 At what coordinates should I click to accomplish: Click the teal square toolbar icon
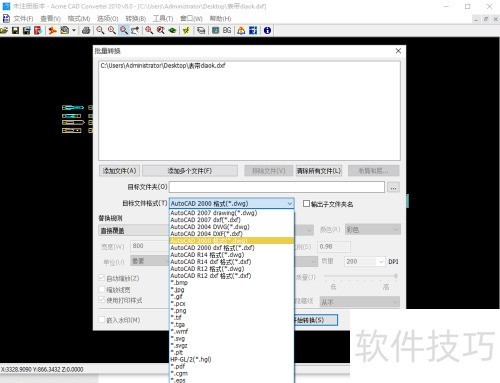pos(216,31)
